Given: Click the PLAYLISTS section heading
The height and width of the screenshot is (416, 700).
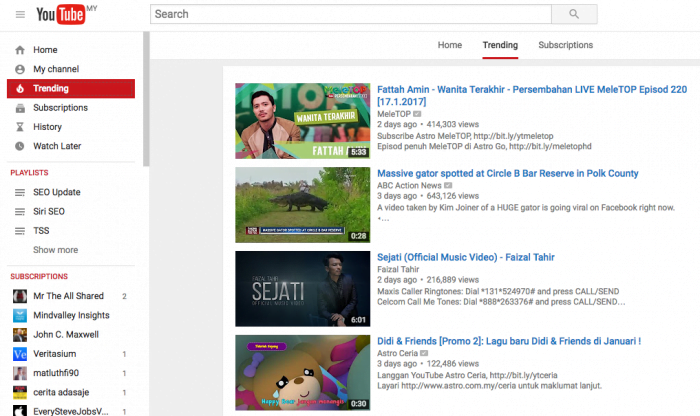Looking at the screenshot, I should [29, 173].
